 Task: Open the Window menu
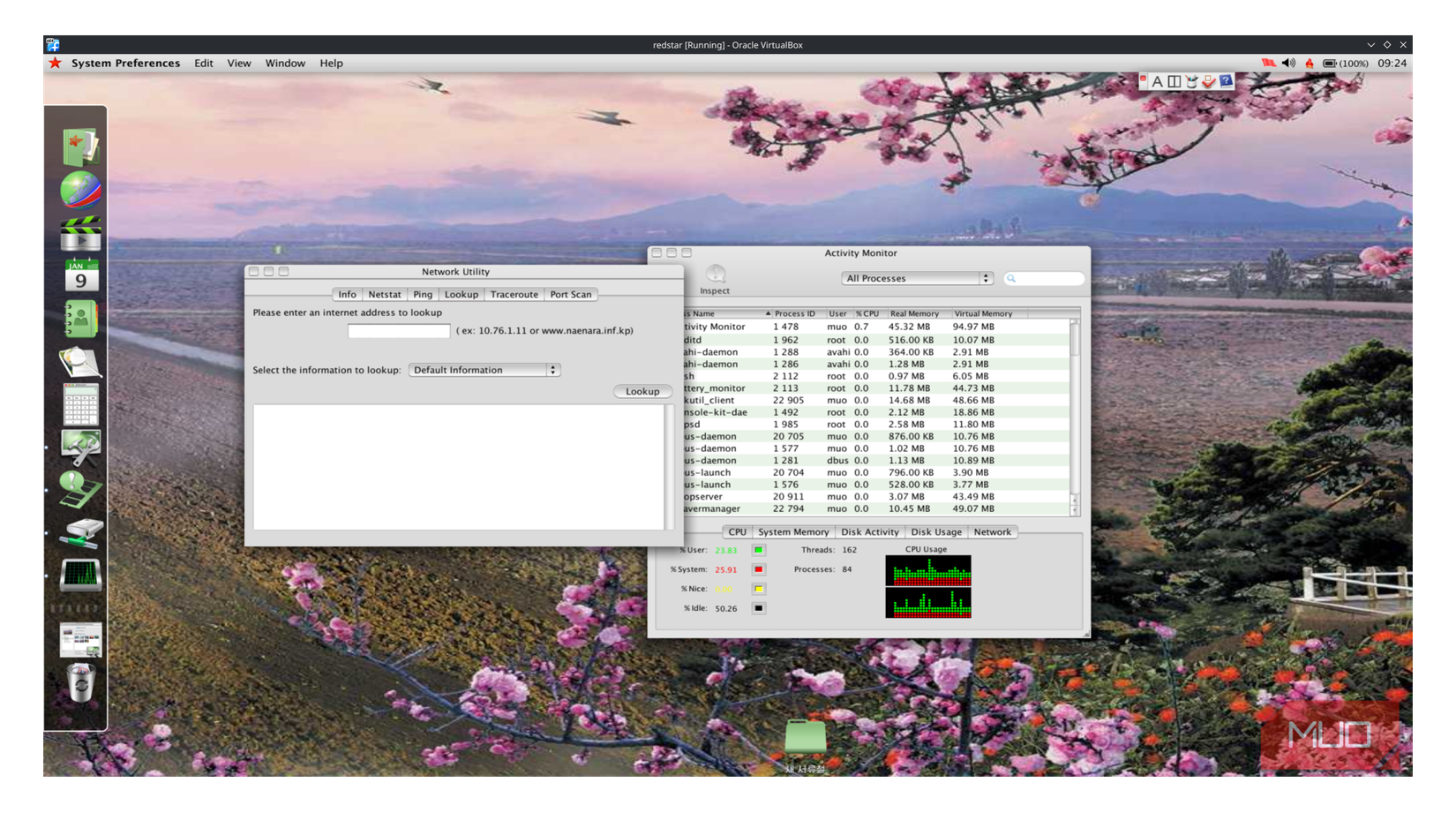pos(284,63)
